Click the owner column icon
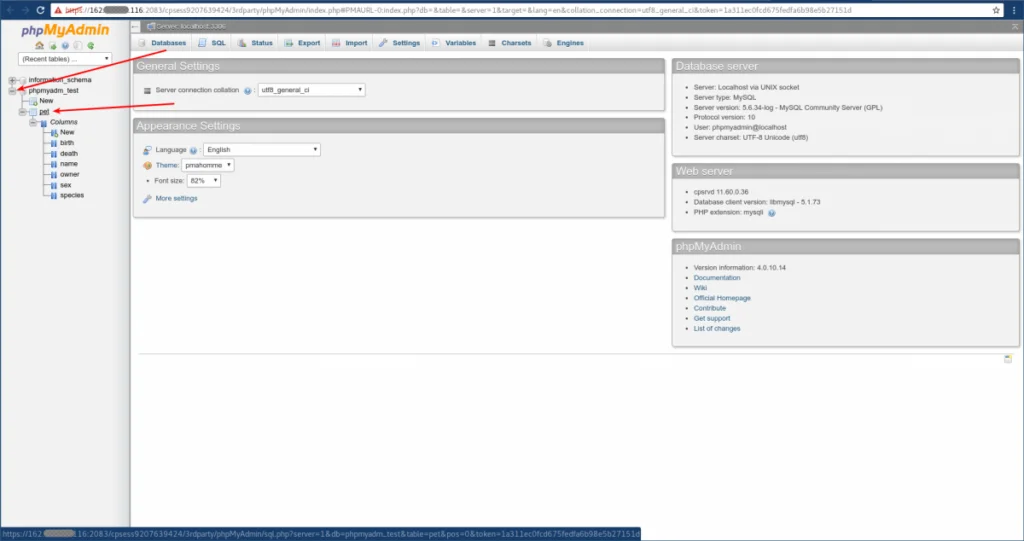Viewport: 1024px width, 541px height. point(54,174)
